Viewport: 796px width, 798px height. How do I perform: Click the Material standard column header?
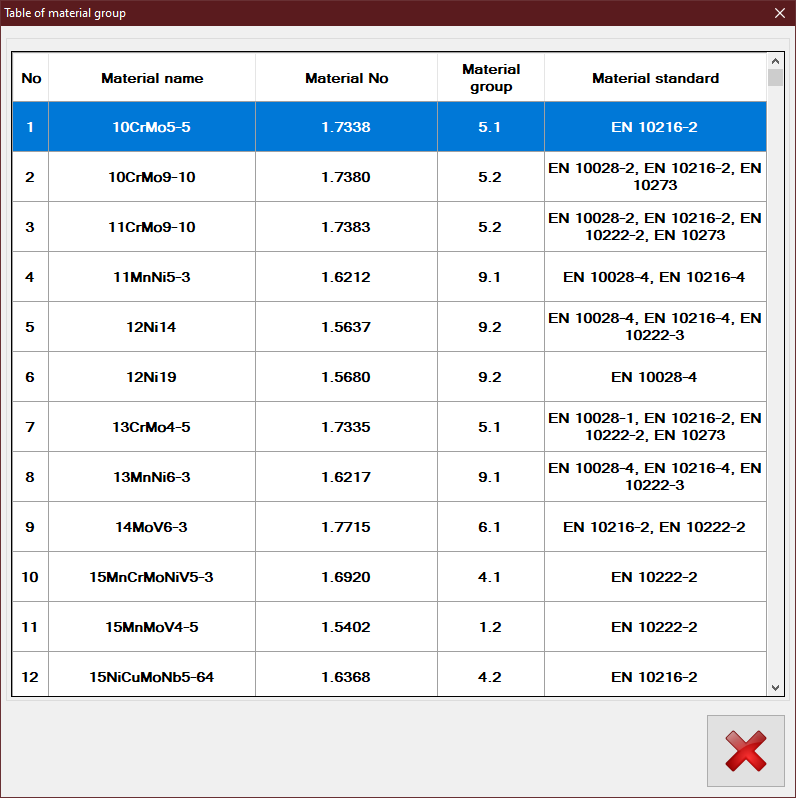(x=655, y=78)
